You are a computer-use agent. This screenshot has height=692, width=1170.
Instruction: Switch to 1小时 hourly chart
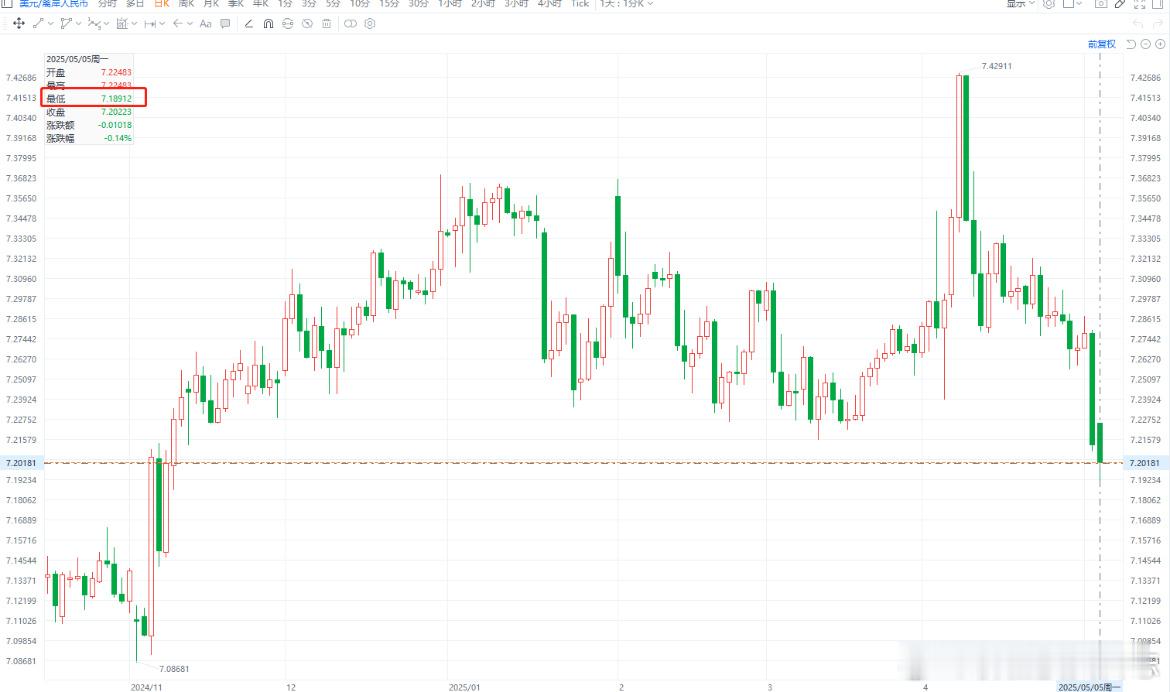(x=450, y=4)
